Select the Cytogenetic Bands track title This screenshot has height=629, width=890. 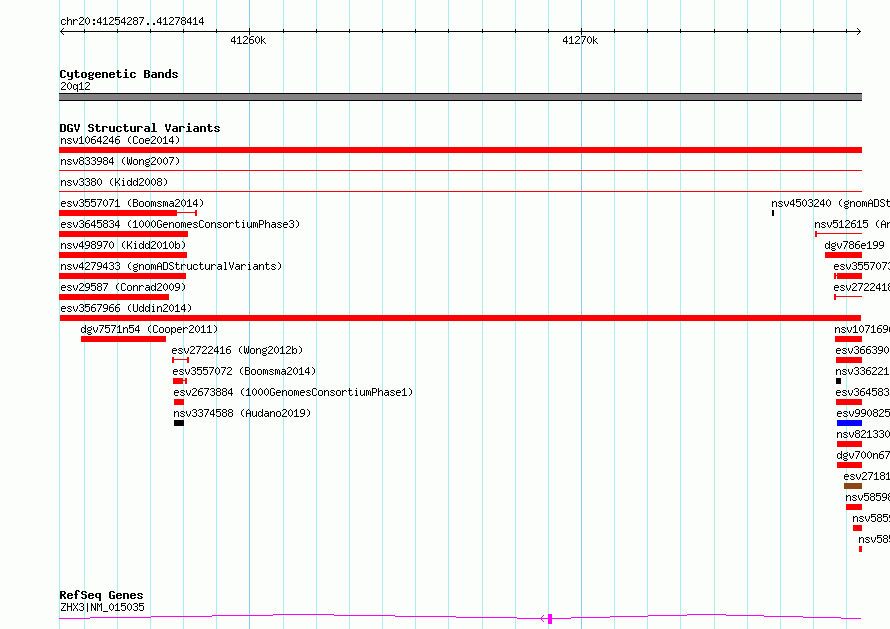click(119, 74)
